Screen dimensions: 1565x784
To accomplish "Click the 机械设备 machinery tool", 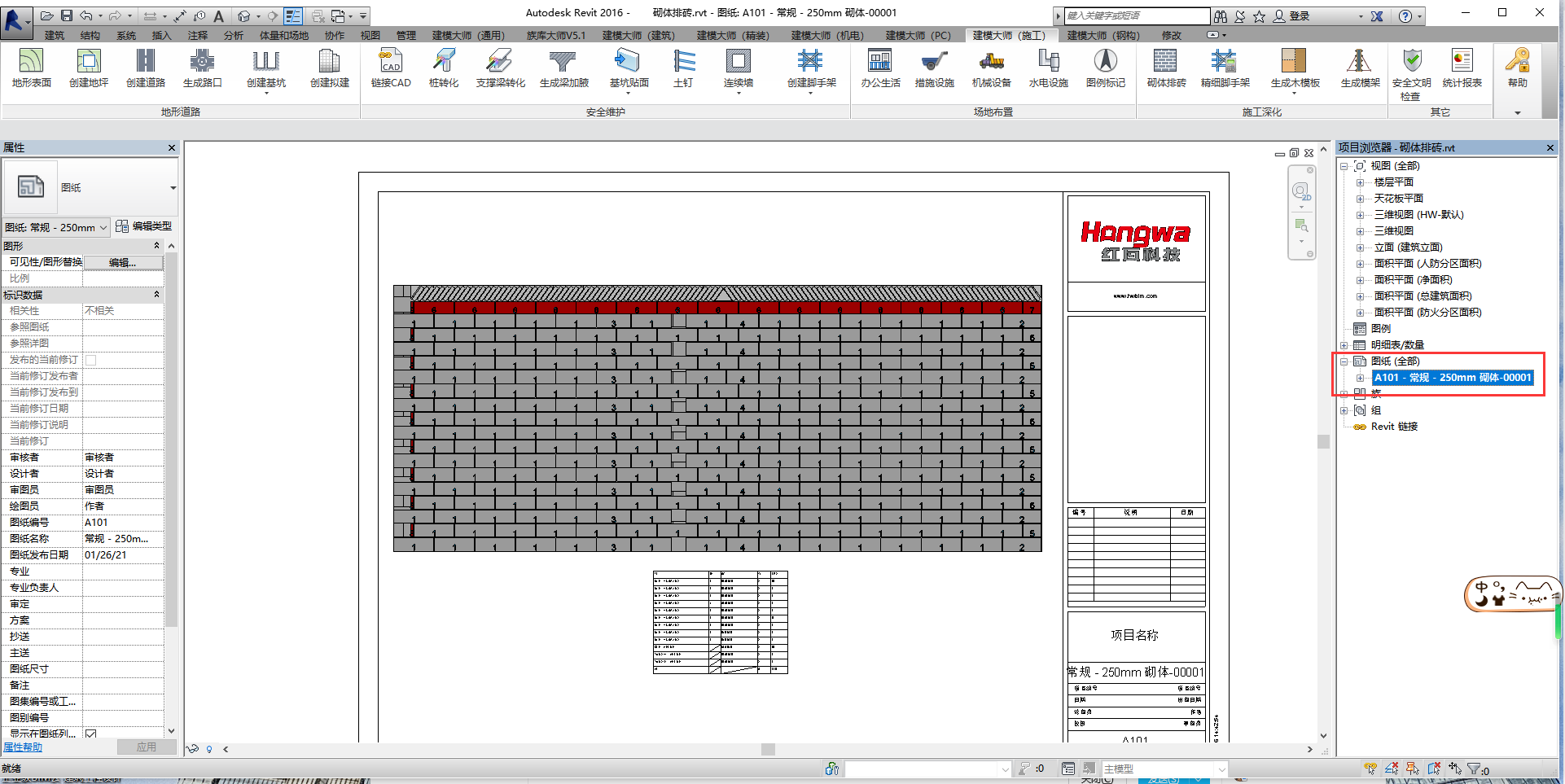I will [991, 68].
